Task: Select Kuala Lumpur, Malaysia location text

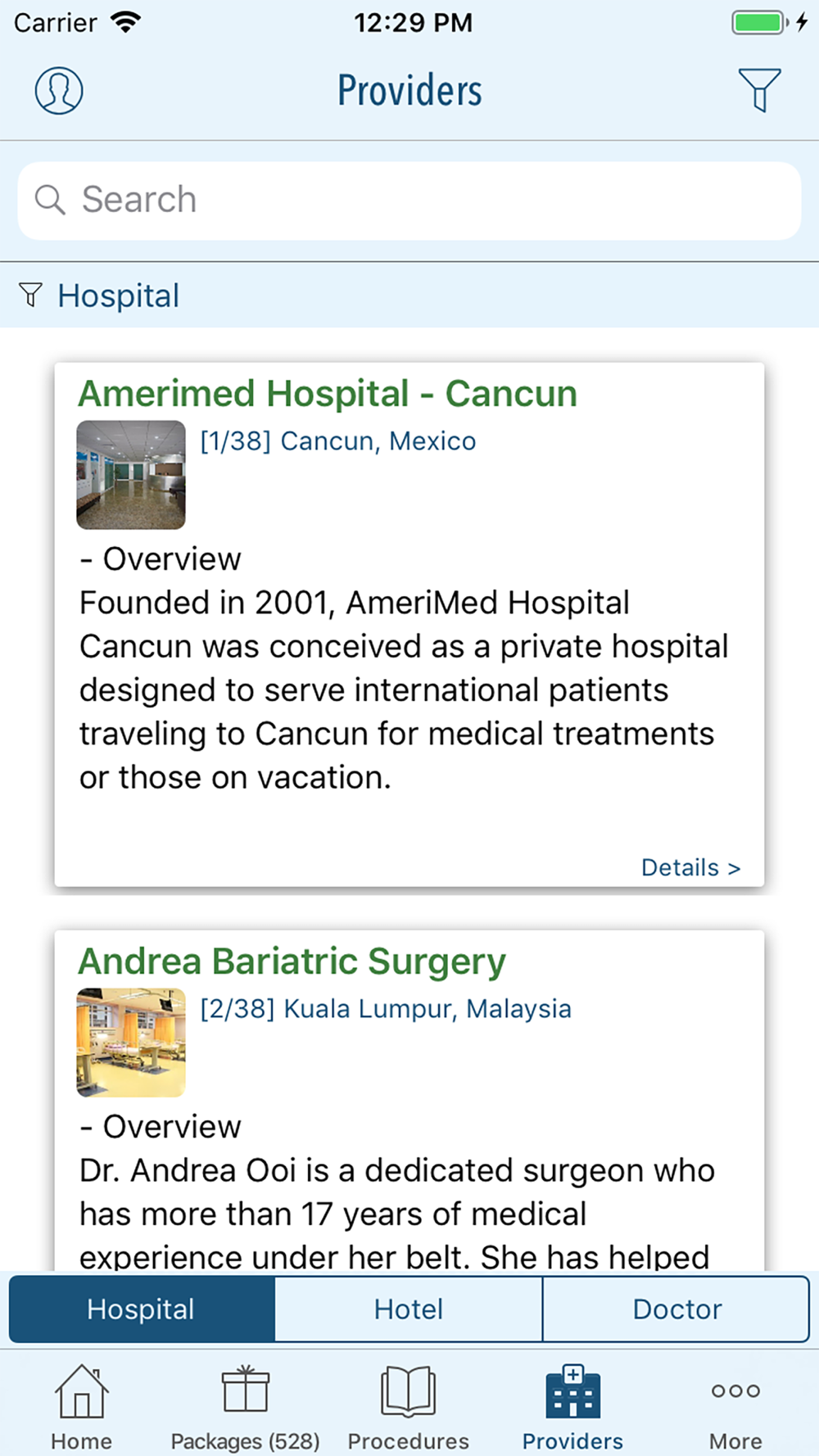Action: [427, 1009]
